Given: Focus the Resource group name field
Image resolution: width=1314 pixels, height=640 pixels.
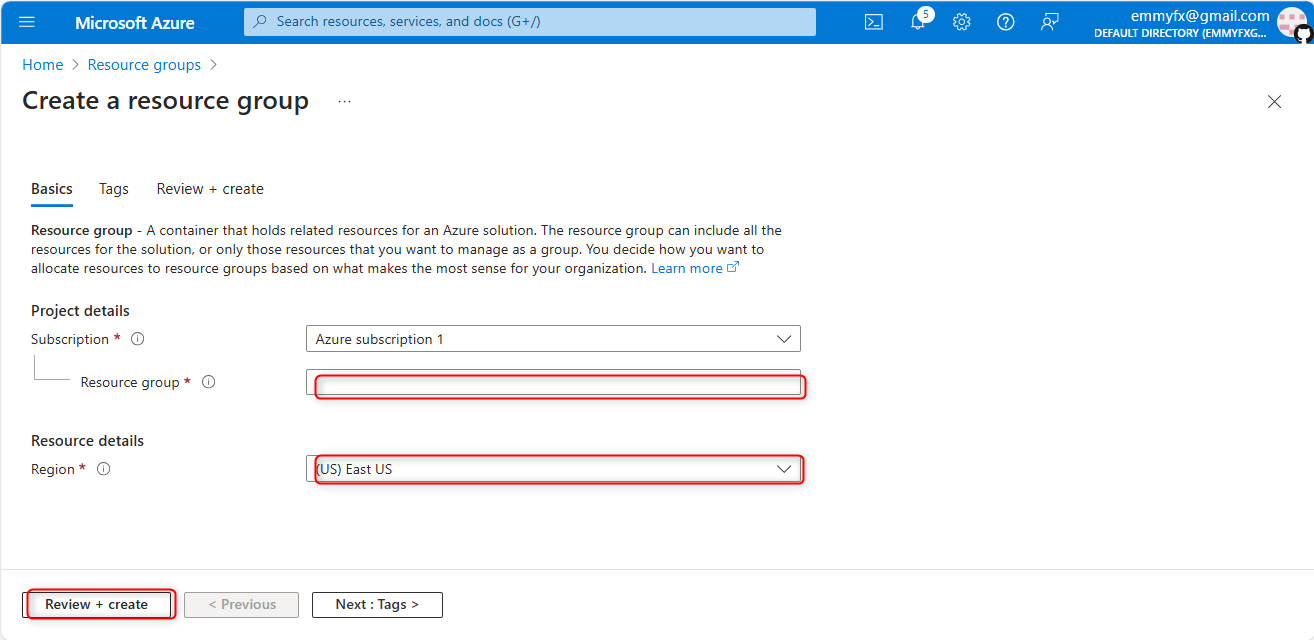Looking at the screenshot, I should (553, 383).
